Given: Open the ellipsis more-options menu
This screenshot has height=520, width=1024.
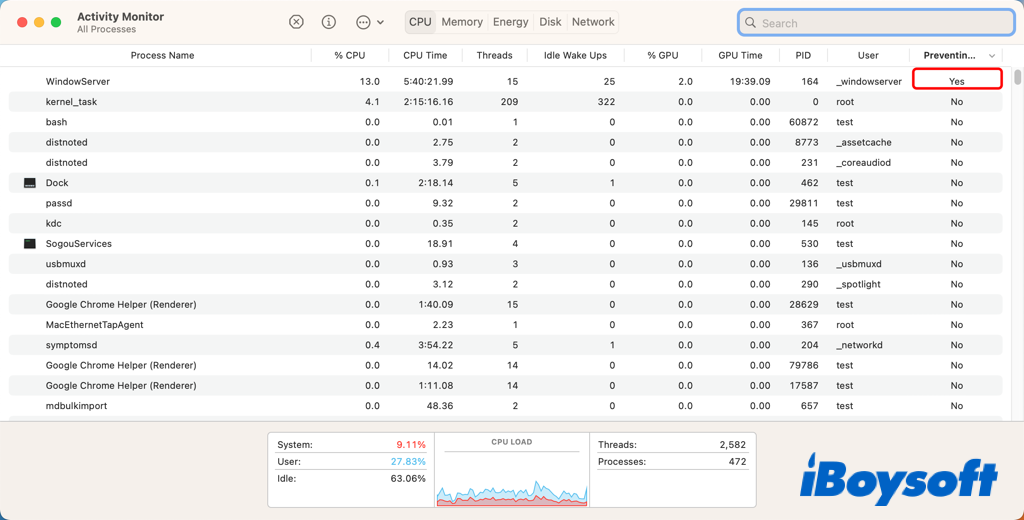Looking at the screenshot, I should (x=363, y=22).
